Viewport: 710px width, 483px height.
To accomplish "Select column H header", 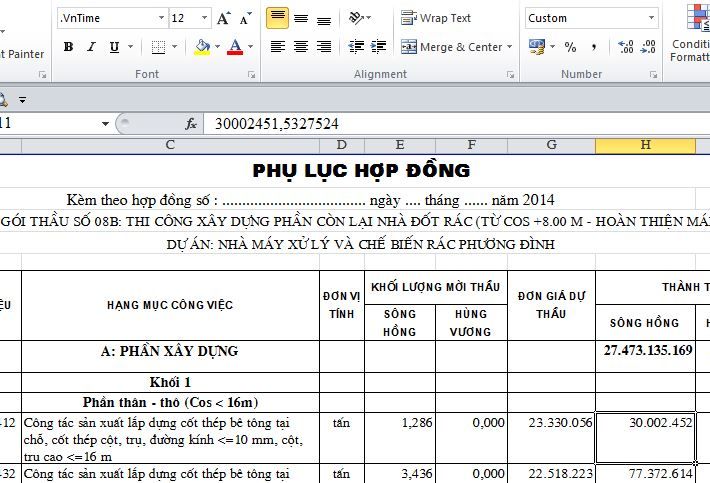I will 646,145.
